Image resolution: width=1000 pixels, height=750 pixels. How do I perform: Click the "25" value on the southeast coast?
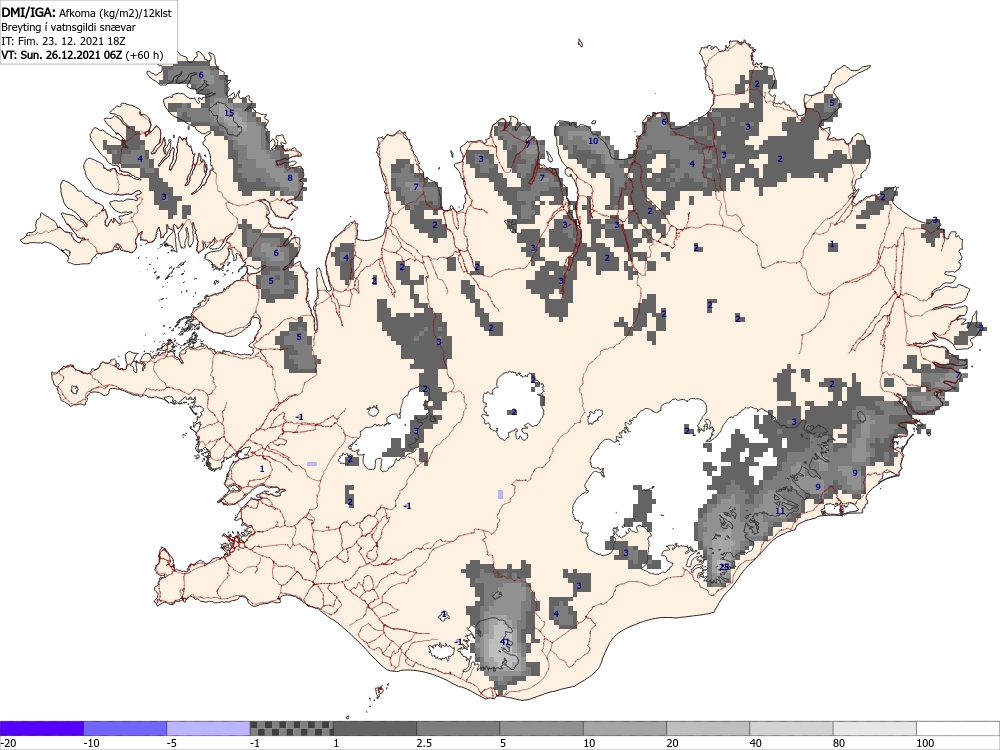[724, 567]
